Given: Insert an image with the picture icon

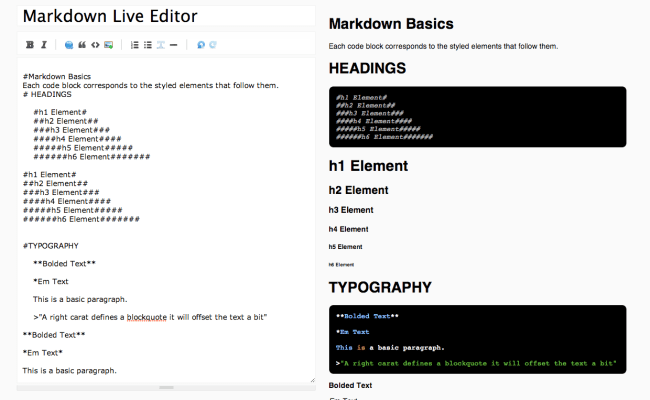Looking at the screenshot, I should click(x=109, y=45).
